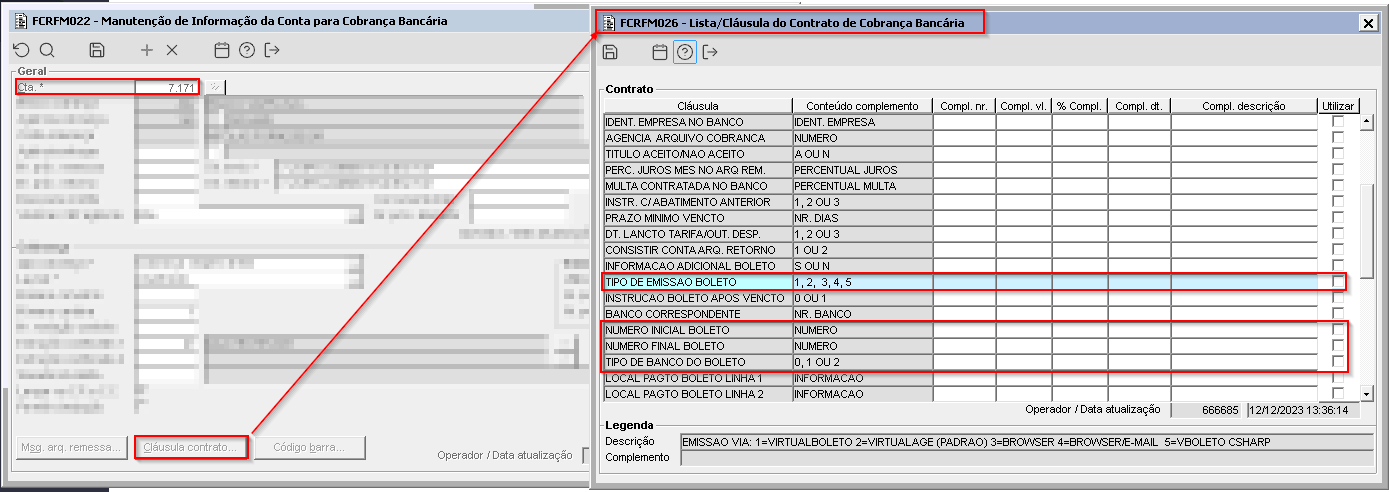
Task: Click the 'NR. BANCO' content cell
Action: coord(862,314)
